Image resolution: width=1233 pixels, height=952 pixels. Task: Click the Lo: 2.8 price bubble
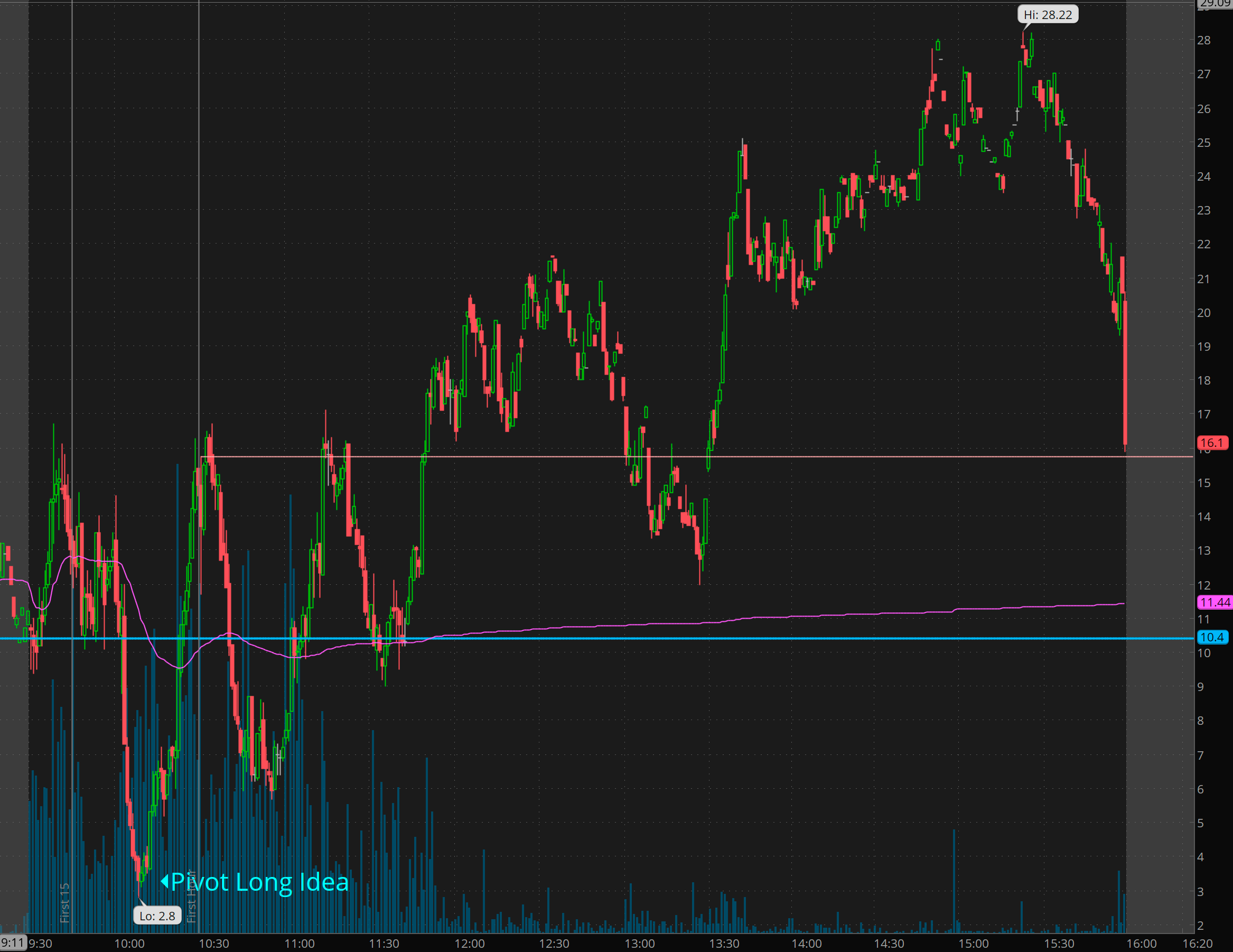tap(157, 916)
